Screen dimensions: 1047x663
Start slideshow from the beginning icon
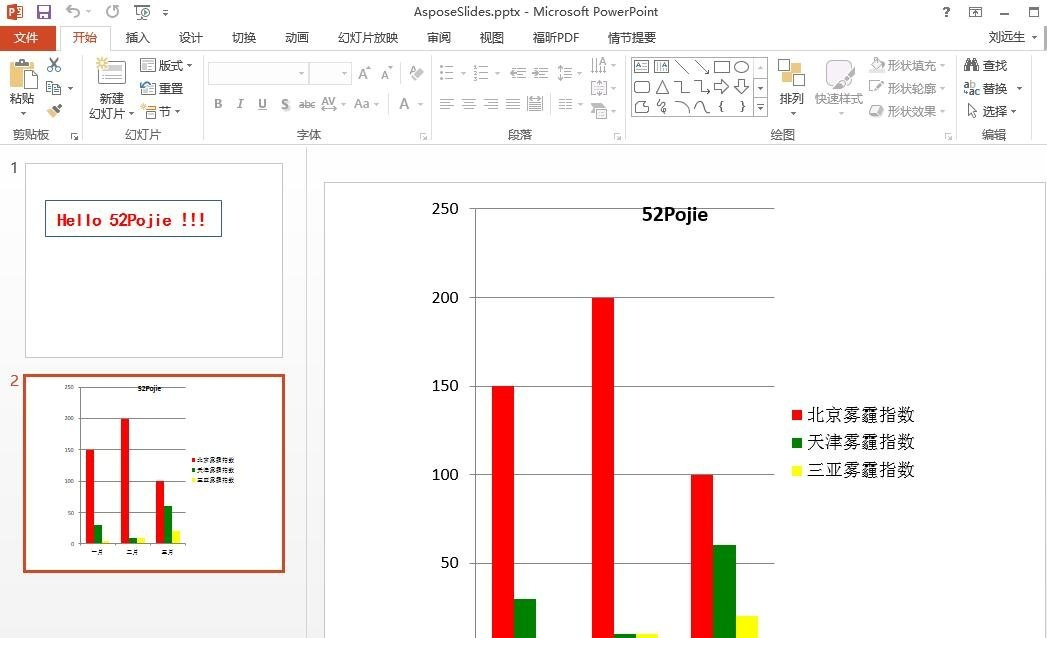click(x=142, y=12)
